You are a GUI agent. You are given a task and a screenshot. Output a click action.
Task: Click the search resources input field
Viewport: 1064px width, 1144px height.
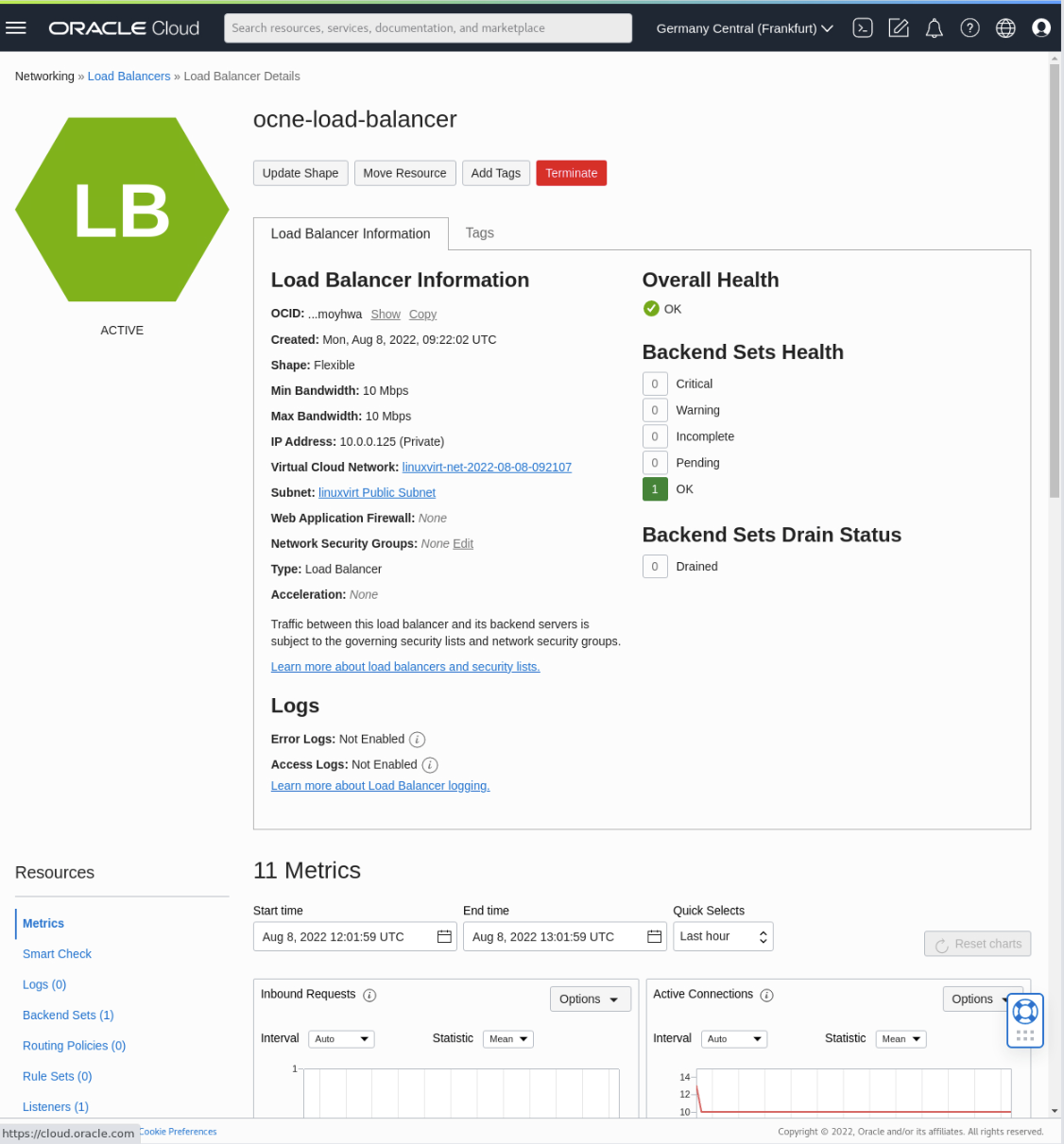[427, 27]
